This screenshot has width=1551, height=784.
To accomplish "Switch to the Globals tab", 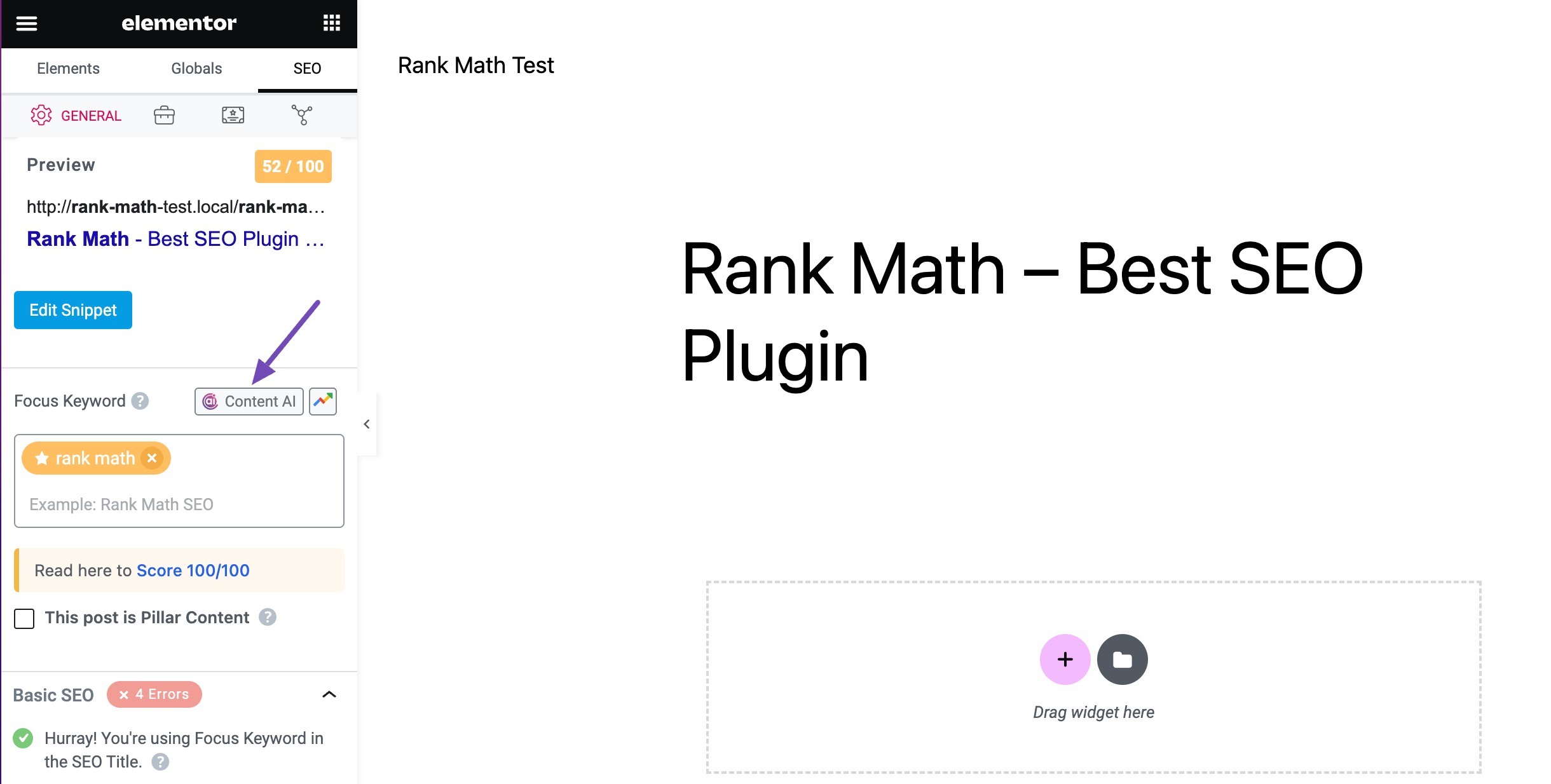I will 197,68.
